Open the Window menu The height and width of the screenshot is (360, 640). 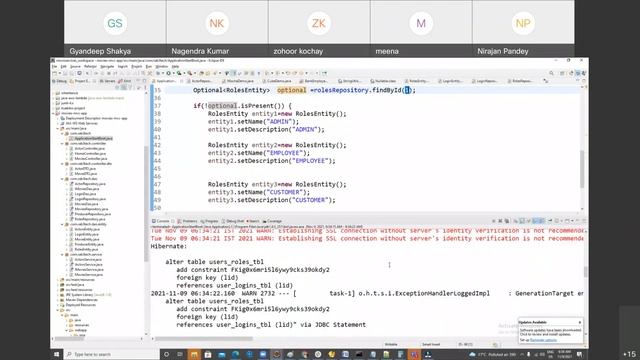(x=162, y=67)
